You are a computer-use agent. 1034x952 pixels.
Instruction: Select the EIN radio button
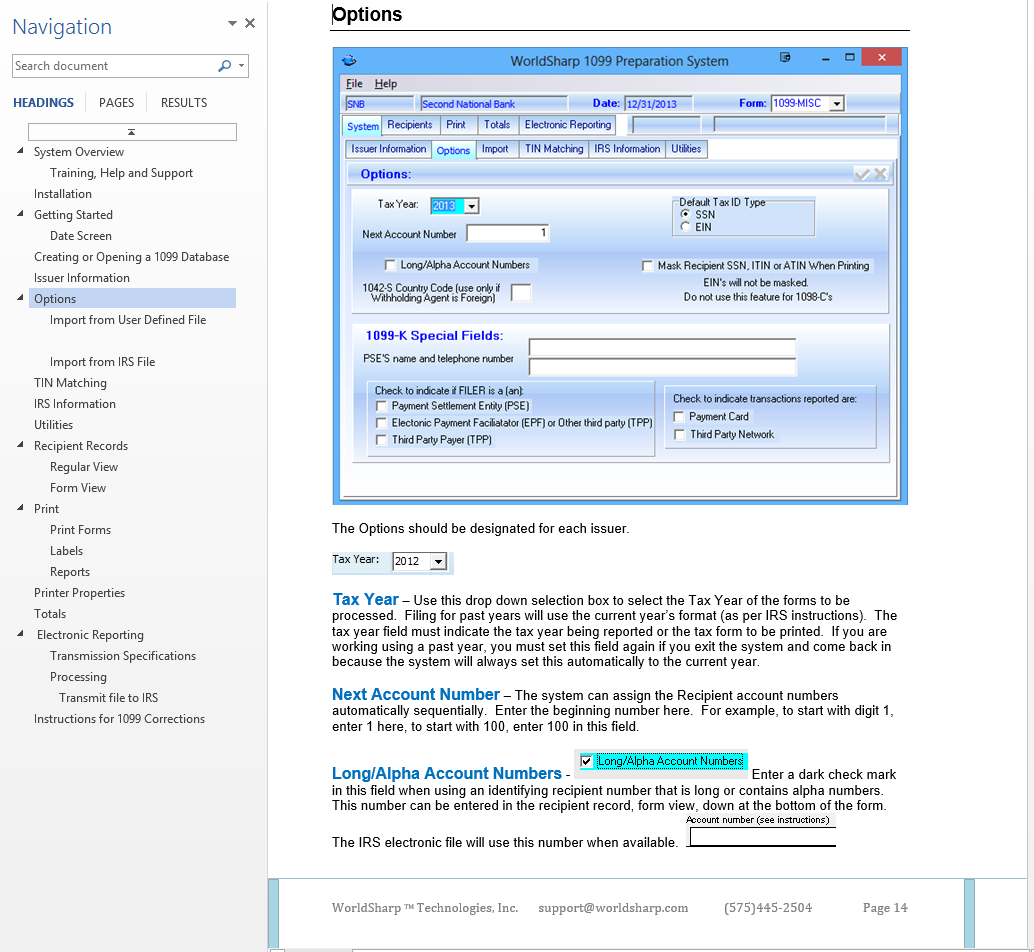coord(685,227)
